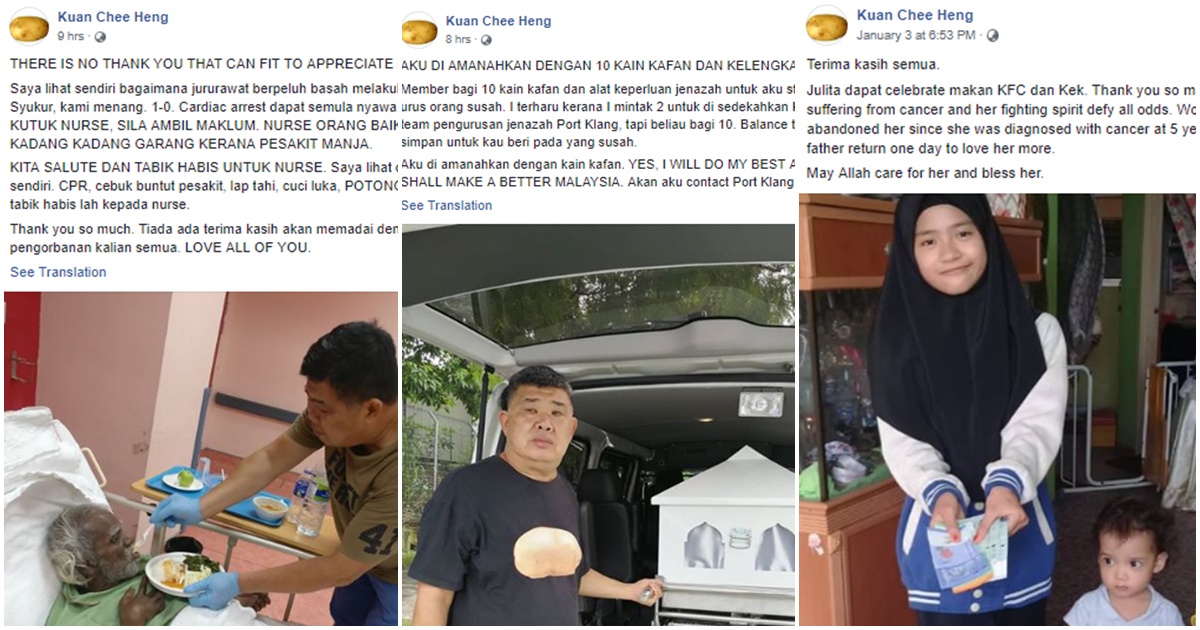Open the 8 hrs timestamp link

coord(458,40)
